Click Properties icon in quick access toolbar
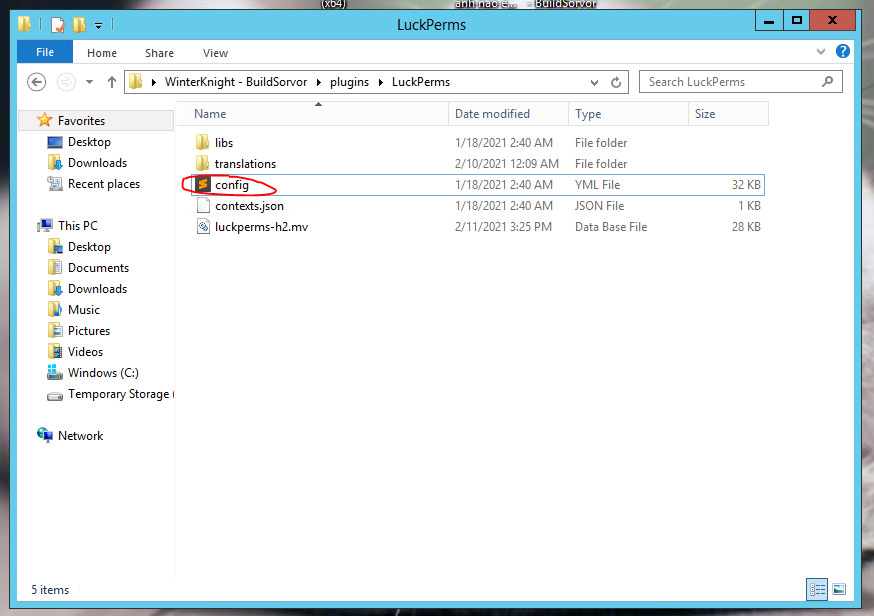This screenshot has width=874, height=616. 57,25
